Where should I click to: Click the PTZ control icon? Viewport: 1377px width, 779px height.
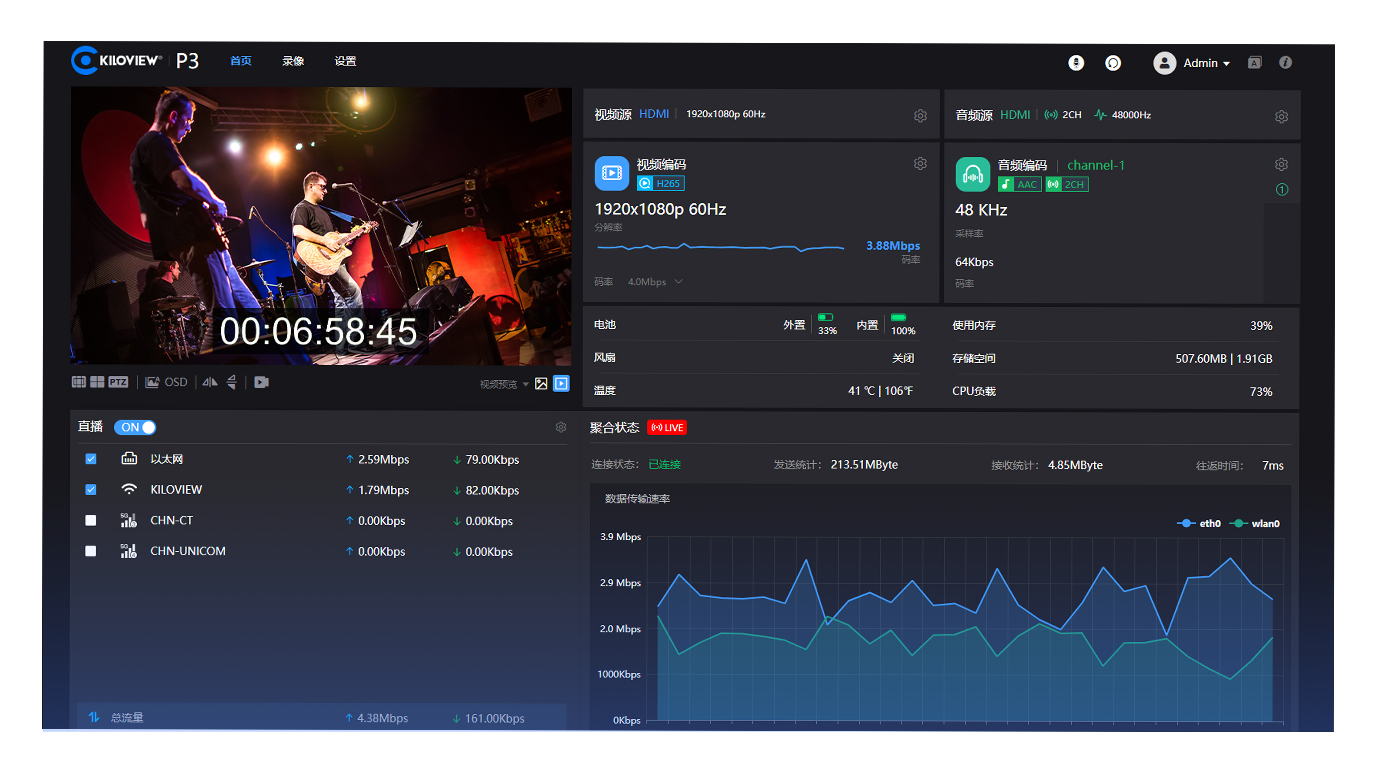click(118, 382)
